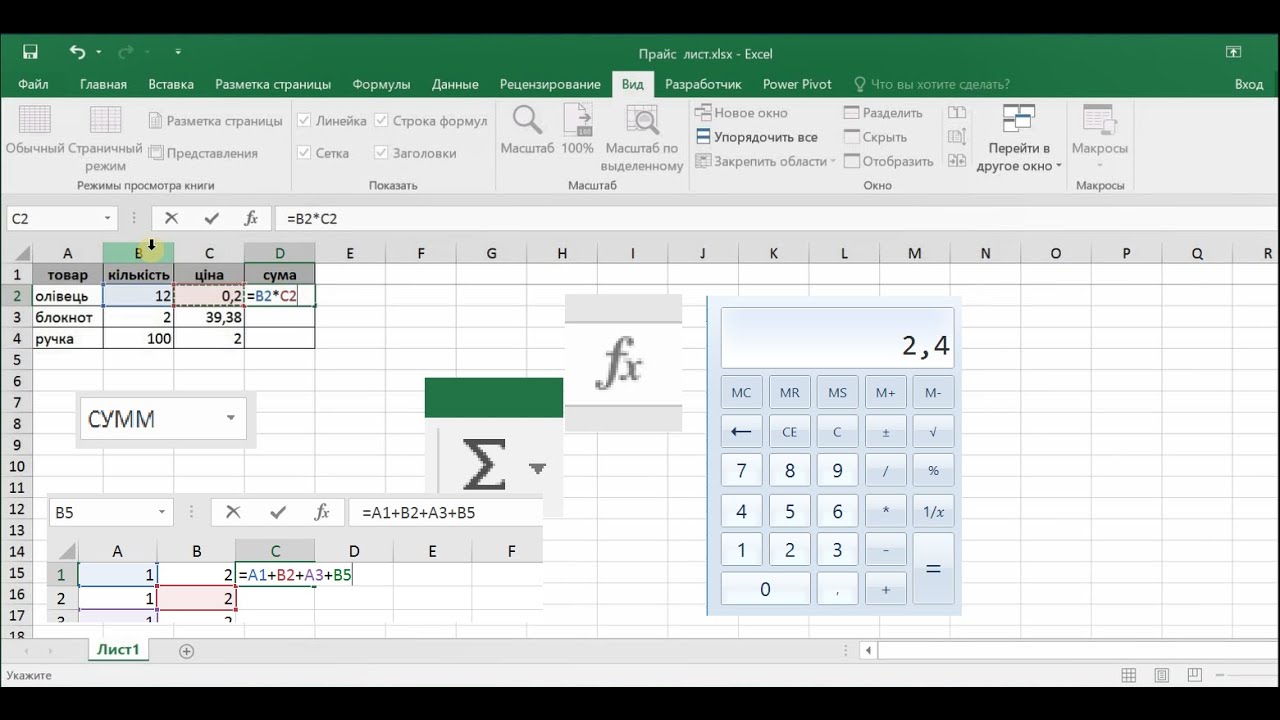1280x720 pixels.
Task: Click the square root button on the calculator
Action: point(933,432)
